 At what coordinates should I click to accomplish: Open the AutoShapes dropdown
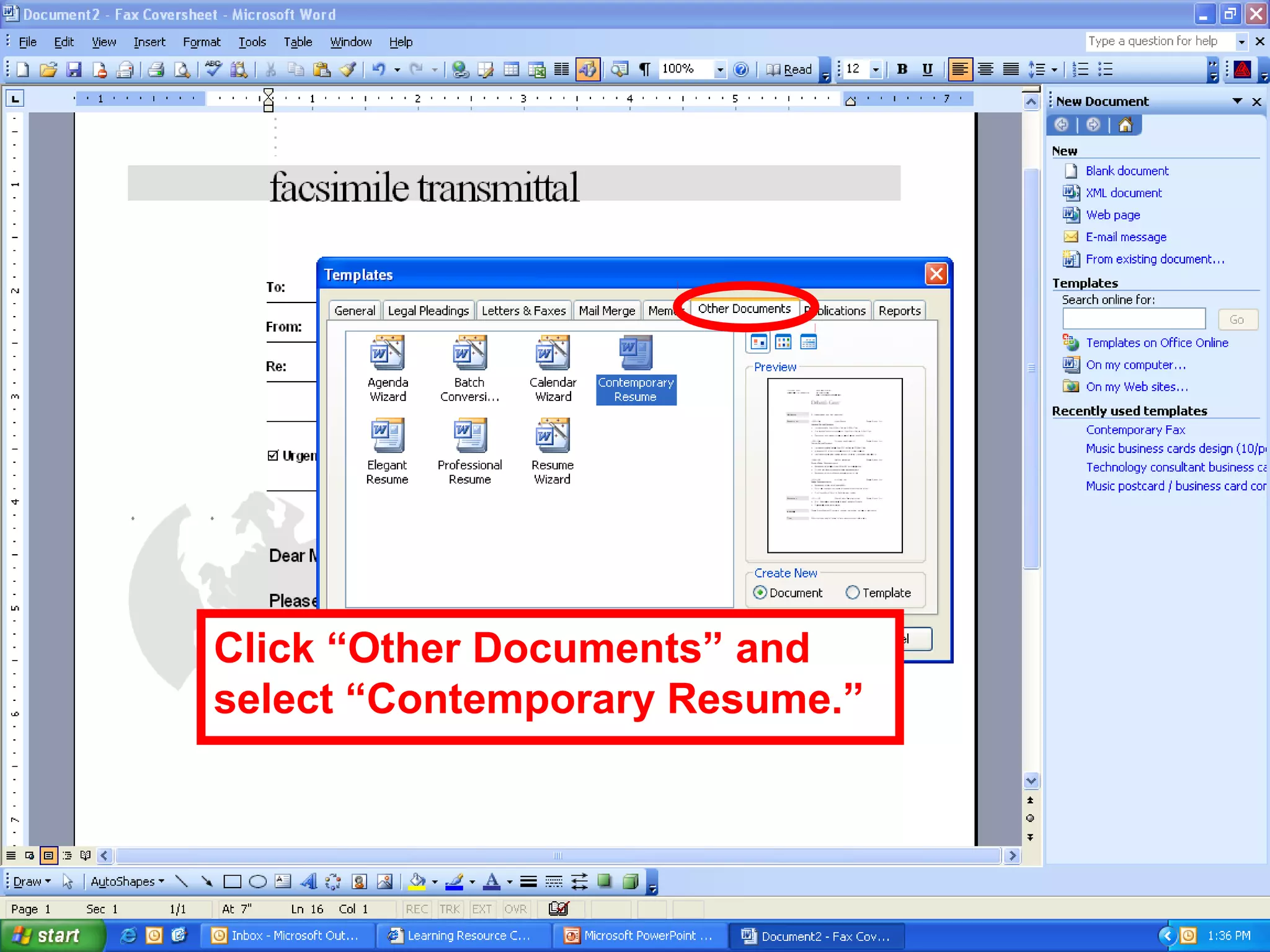(x=128, y=881)
